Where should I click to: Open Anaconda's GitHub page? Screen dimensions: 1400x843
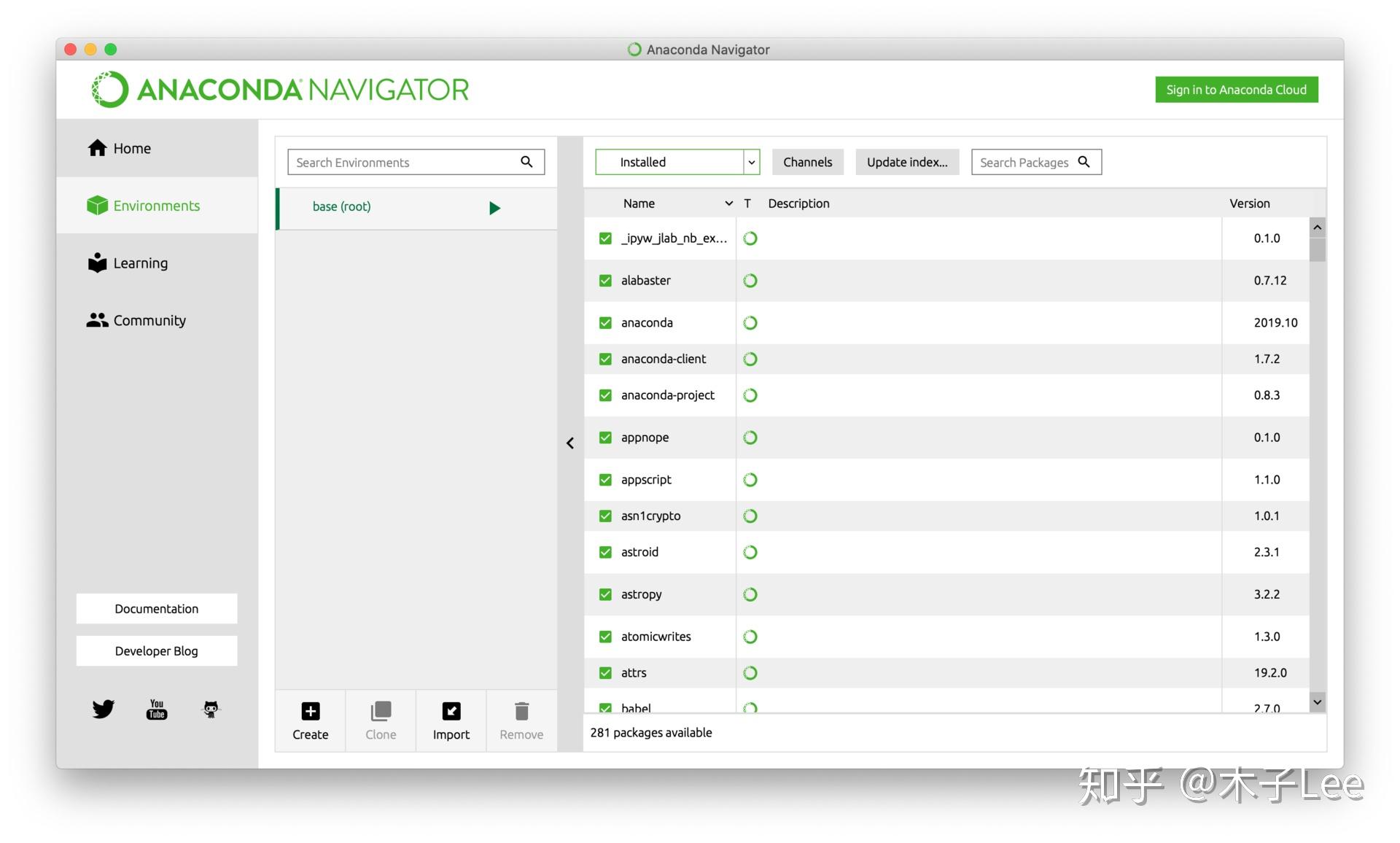click(210, 708)
